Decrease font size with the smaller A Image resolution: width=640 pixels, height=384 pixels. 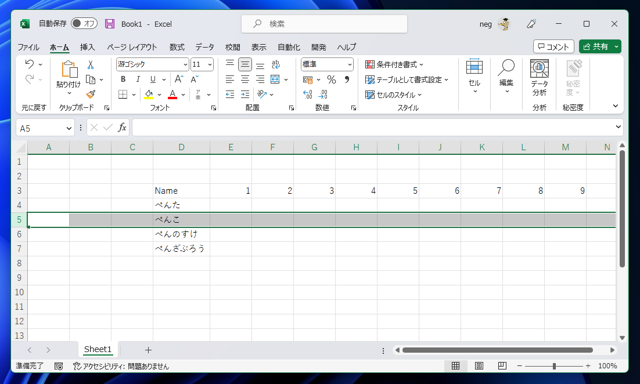(x=194, y=79)
